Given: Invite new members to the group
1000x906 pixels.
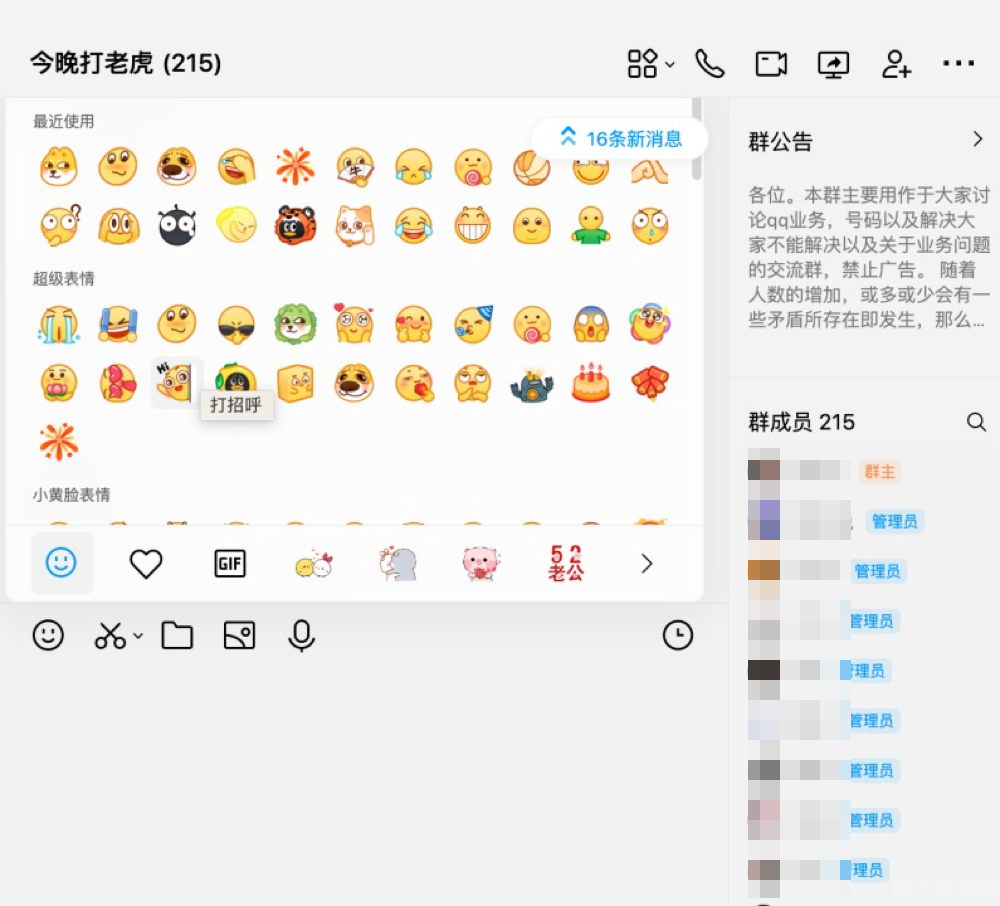Looking at the screenshot, I should pos(895,63).
